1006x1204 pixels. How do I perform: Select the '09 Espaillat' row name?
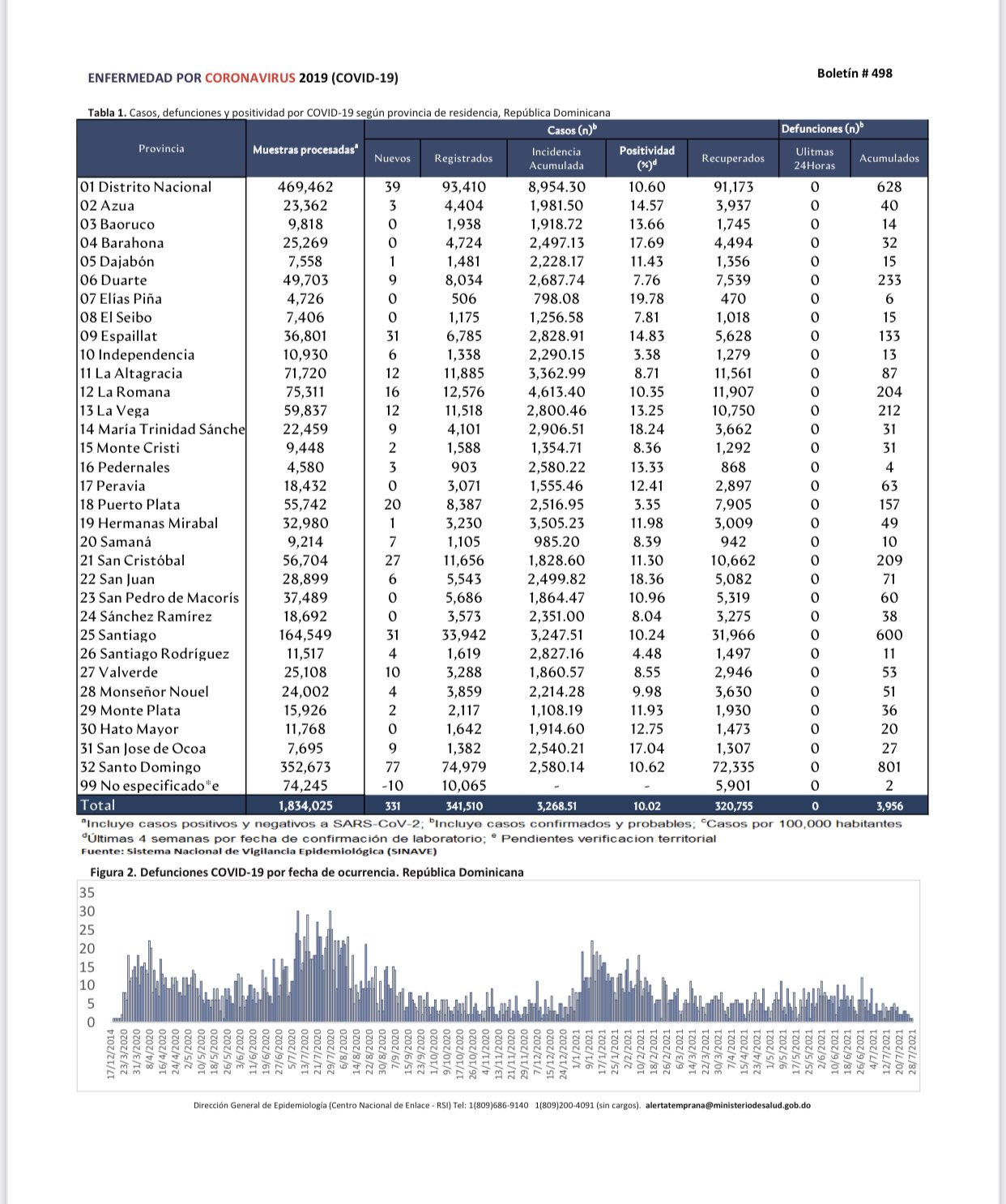pos(118,335)
